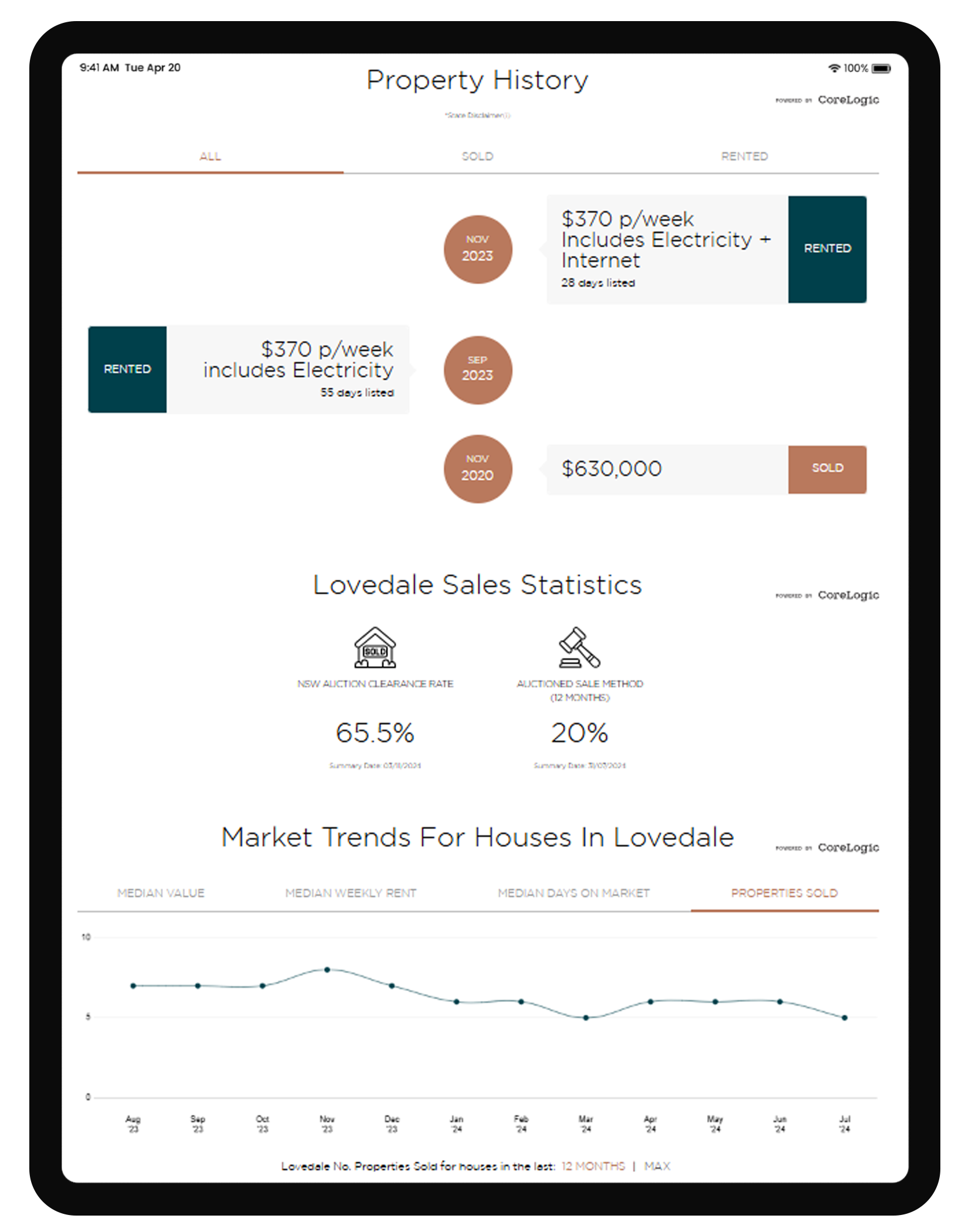Open the Median Value chart tab
Screen dimensions: 965x1232
(x=161, y=893)
